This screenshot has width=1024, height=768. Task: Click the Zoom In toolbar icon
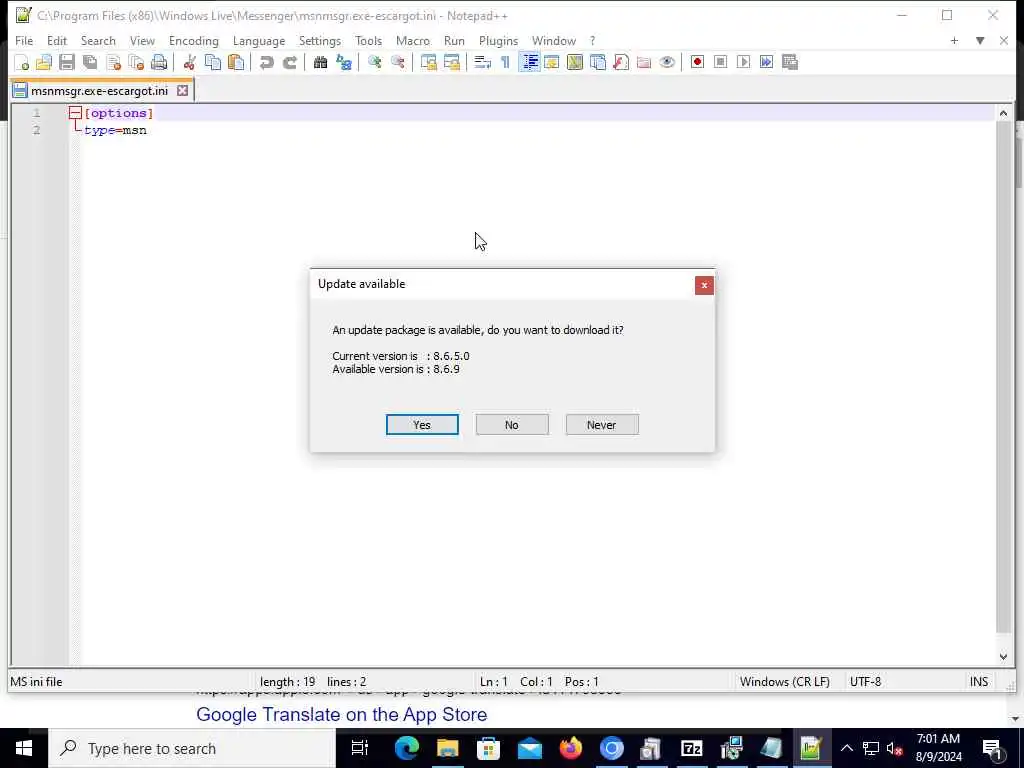374,62
